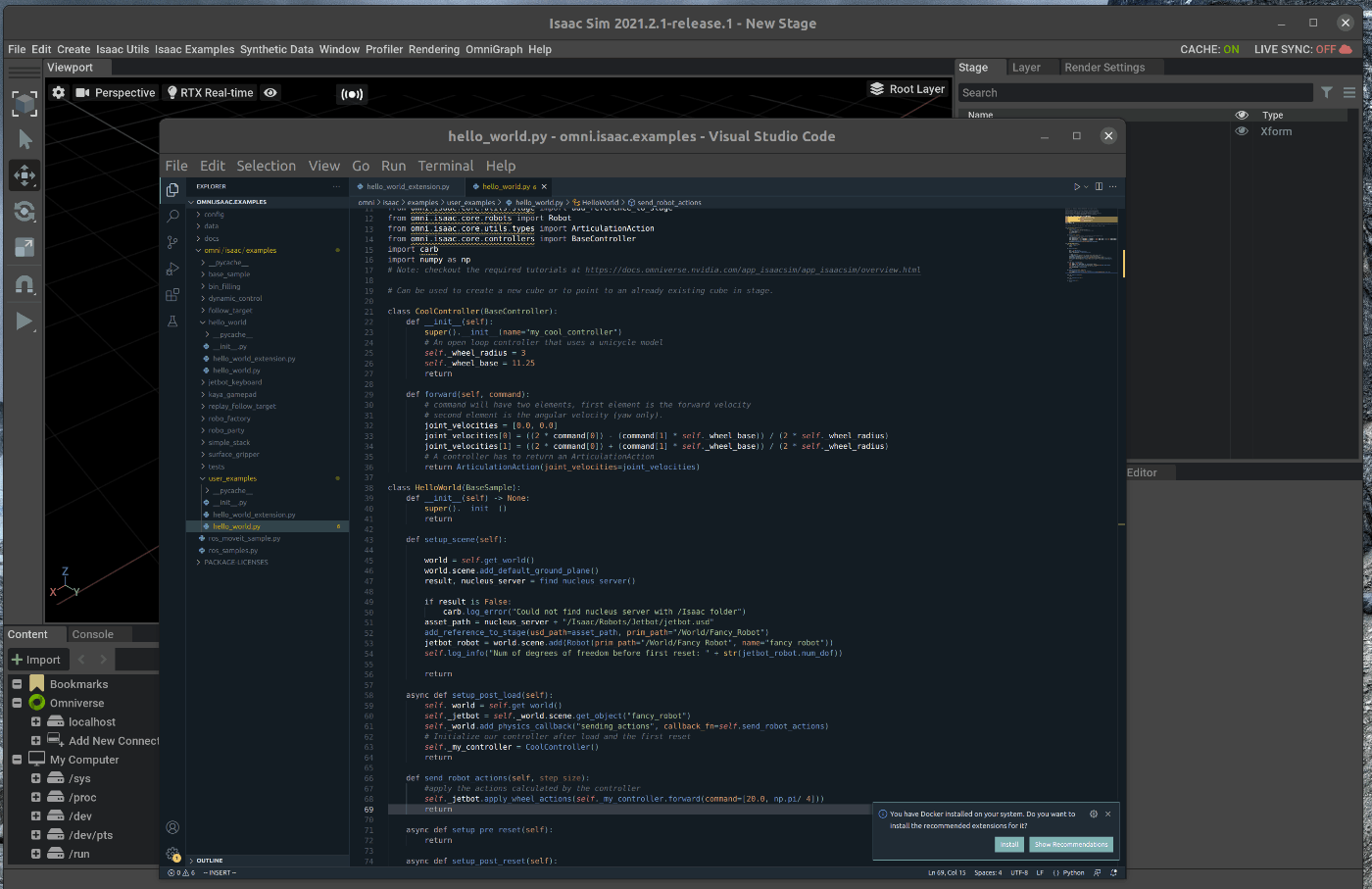Image resolution: width=1372 pixels, height=889 pixels.
Task: Open VS Code Extensions view
Action: point(172,294)
